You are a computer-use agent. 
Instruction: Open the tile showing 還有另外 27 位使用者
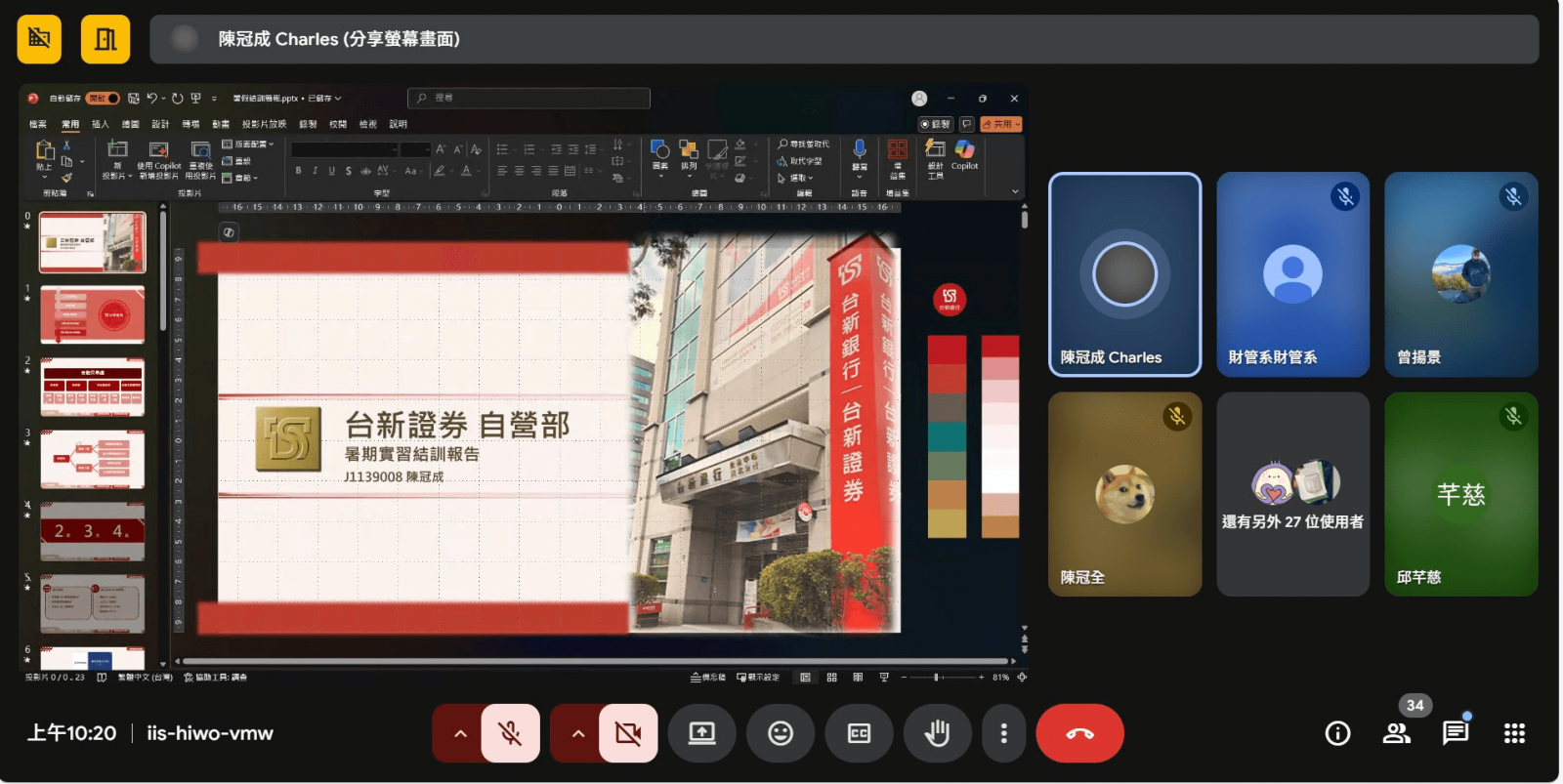1292,494
